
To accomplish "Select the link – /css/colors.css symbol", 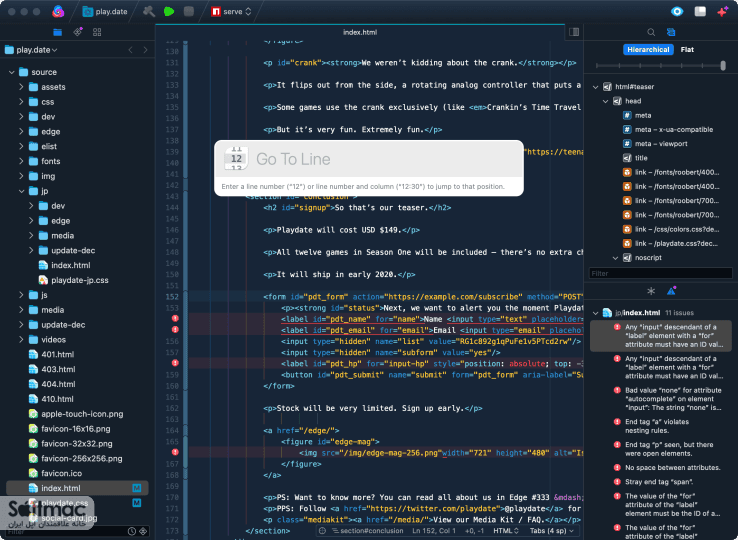I will tap(671, 229).
